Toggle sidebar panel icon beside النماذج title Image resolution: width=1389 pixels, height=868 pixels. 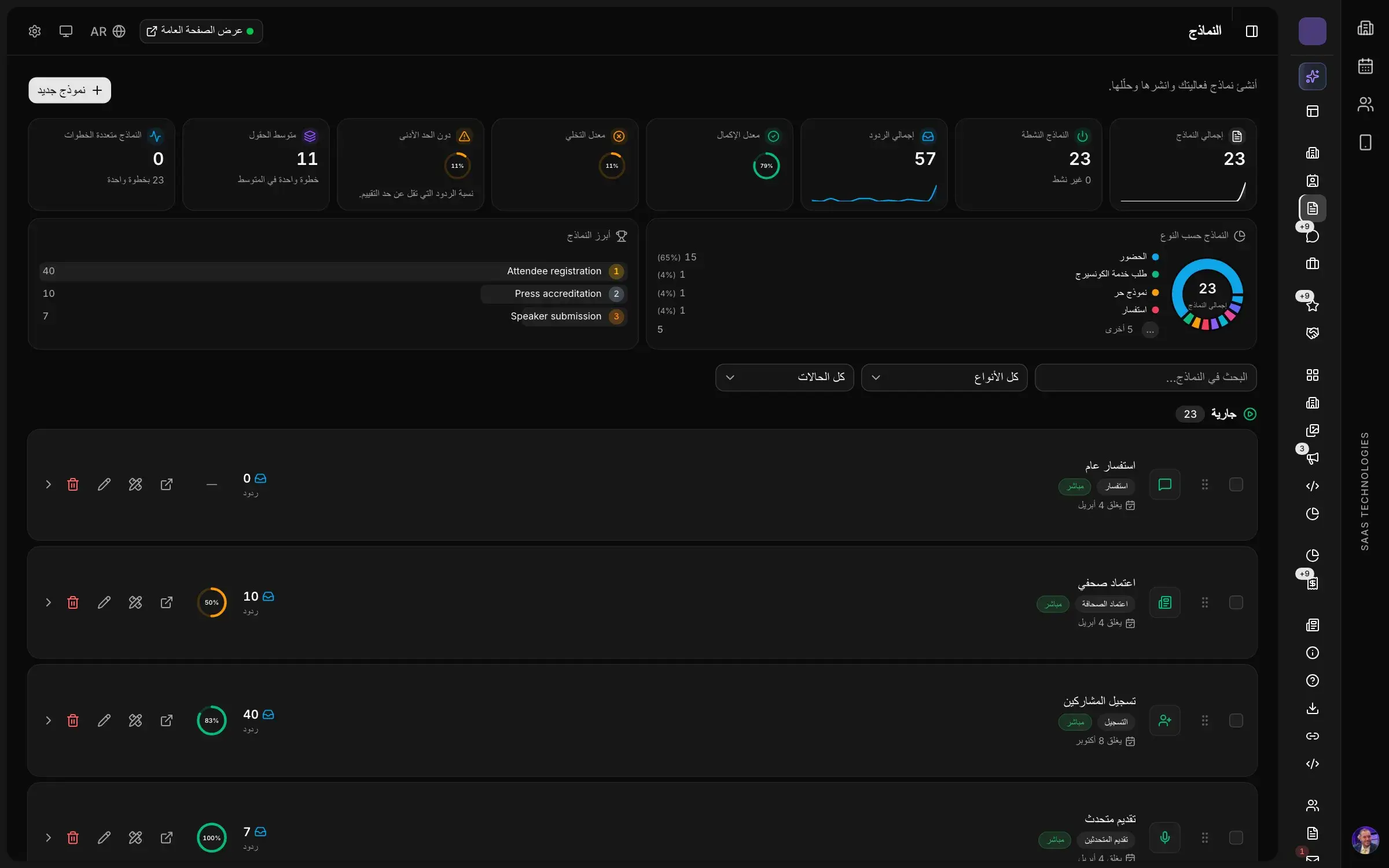click(x=1251, y=31)
